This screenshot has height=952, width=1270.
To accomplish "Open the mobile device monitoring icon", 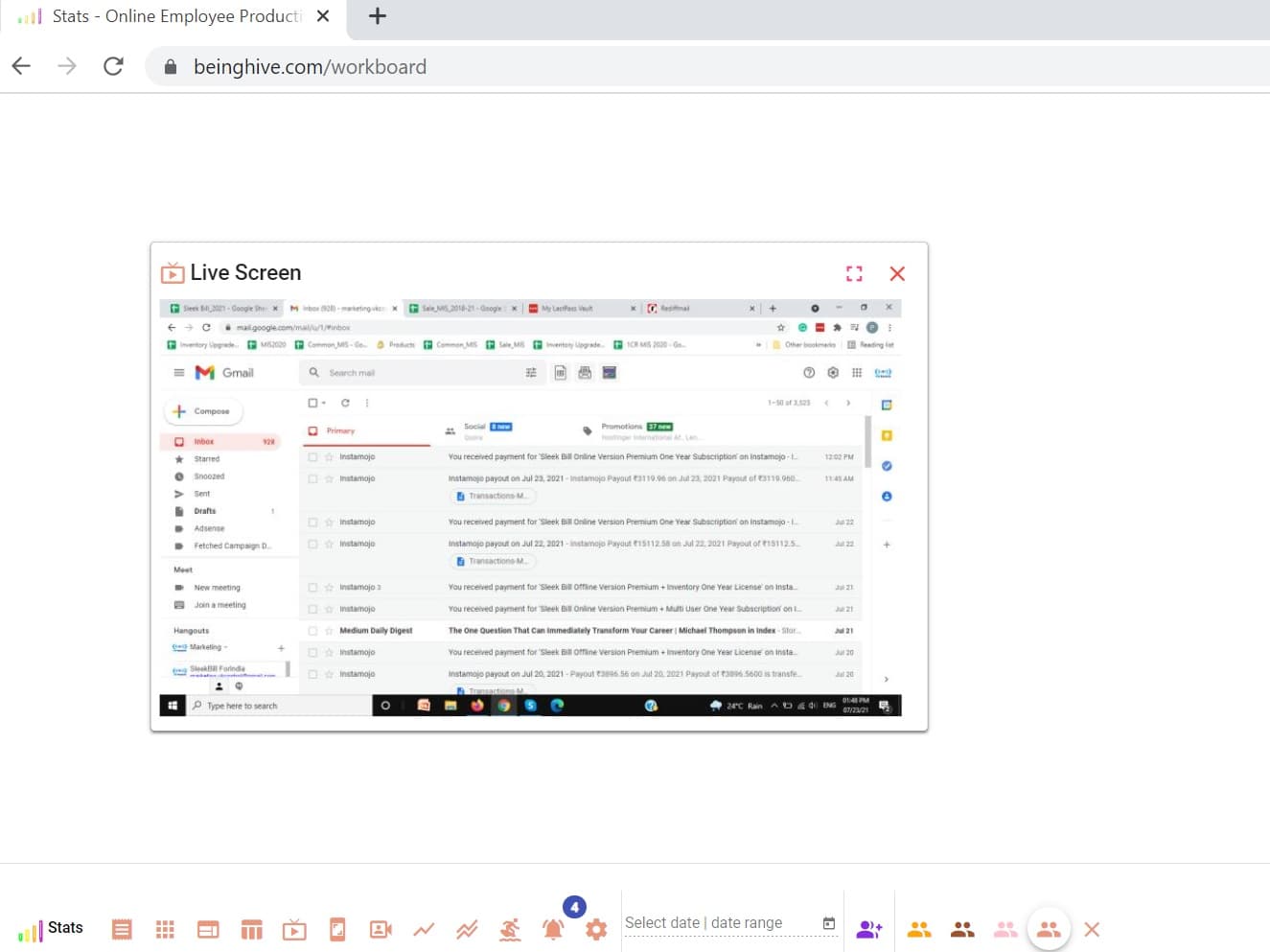I will coord(337,929).
